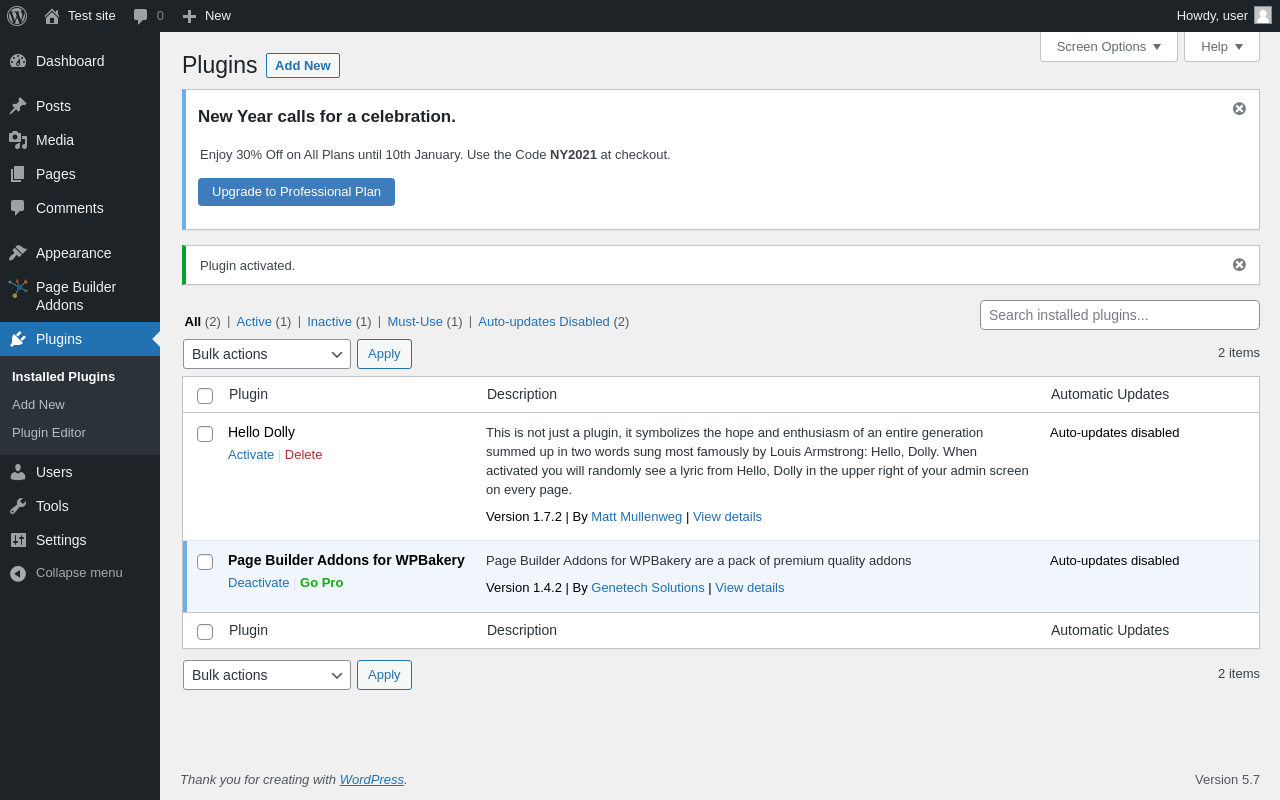Show All plugins filter
The width and height of the screenshot is (1280, 800).
coord(193,322)
